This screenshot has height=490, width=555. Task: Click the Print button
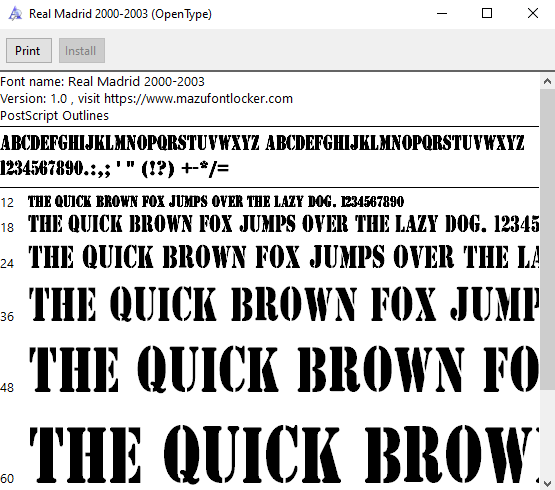point(29,51)
